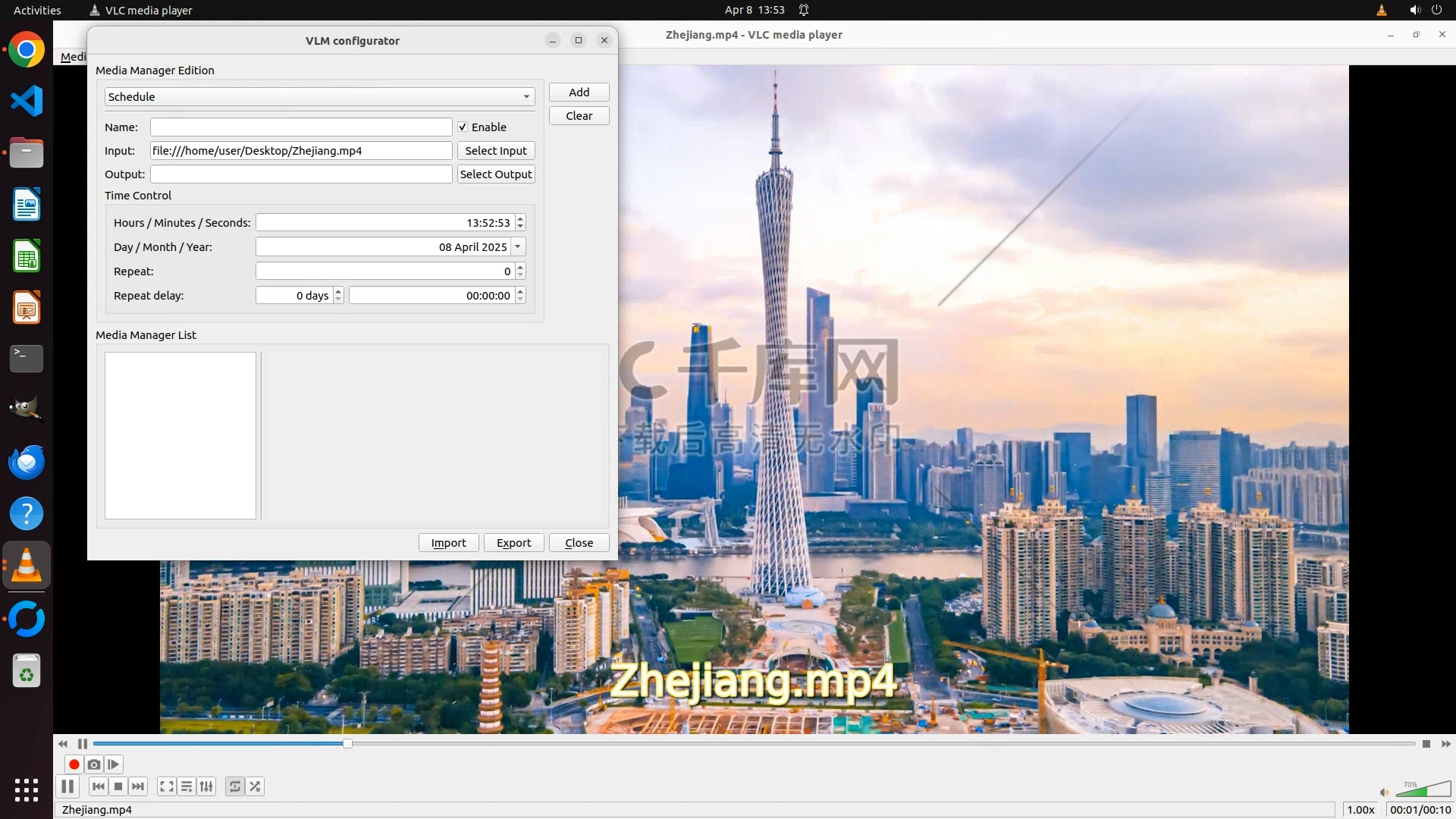Viewport: 1456px width, 819px height.
Task: Open extended settings equalizer icon
Action: [206, 786]
